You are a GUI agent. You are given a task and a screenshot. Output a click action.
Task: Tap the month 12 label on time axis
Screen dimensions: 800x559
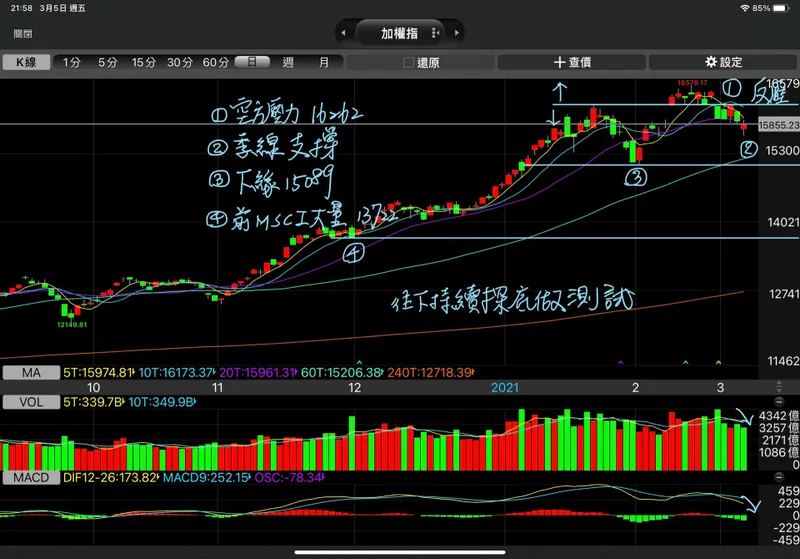[x=355, y=388]
